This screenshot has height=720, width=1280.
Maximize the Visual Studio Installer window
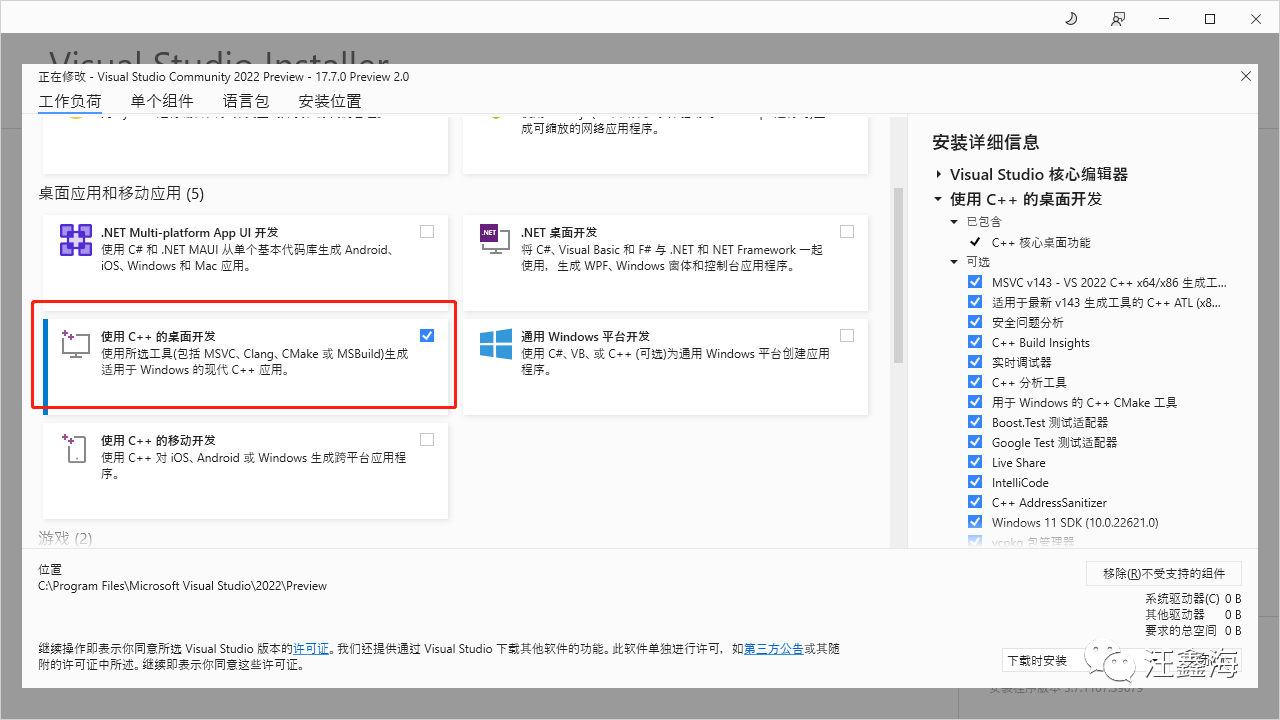[x=1210, y=19]
